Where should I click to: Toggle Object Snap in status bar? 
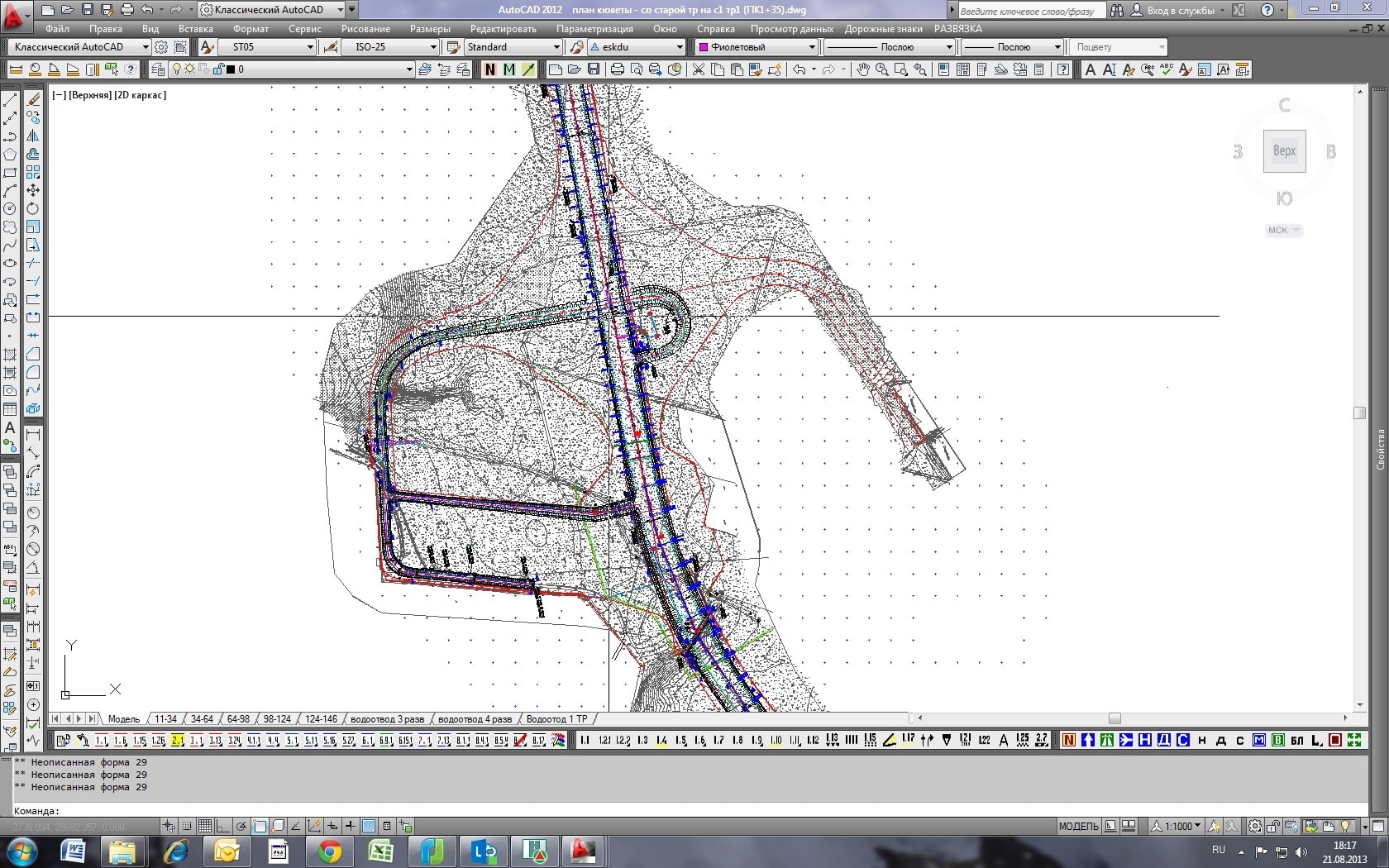[260, 826]
